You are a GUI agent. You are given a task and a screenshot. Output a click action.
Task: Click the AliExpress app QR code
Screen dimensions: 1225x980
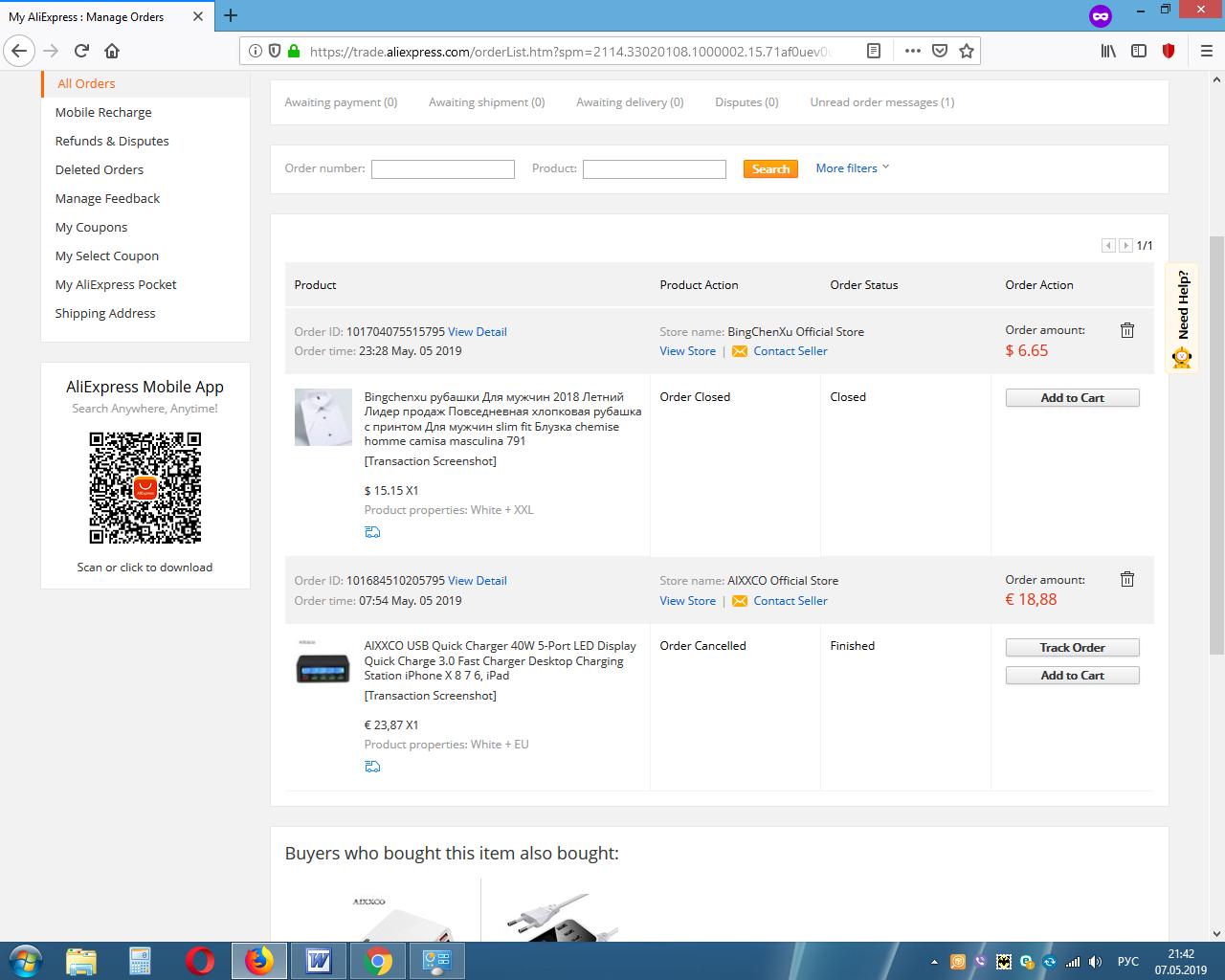click(145, 488)
